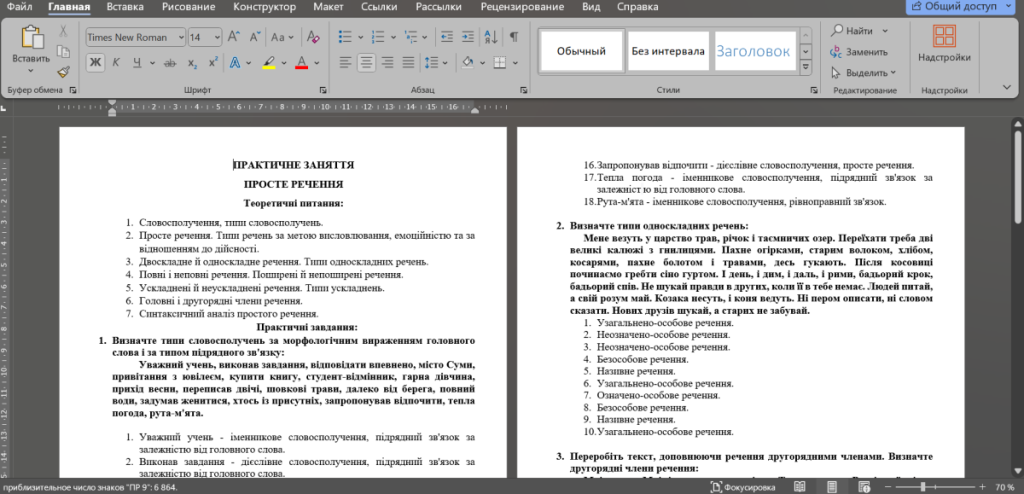The width and height of the screenshot is (1024, 494).
Task: Switch to the Вставка tab
Action: pyautogui.click(x=125, y=7)
